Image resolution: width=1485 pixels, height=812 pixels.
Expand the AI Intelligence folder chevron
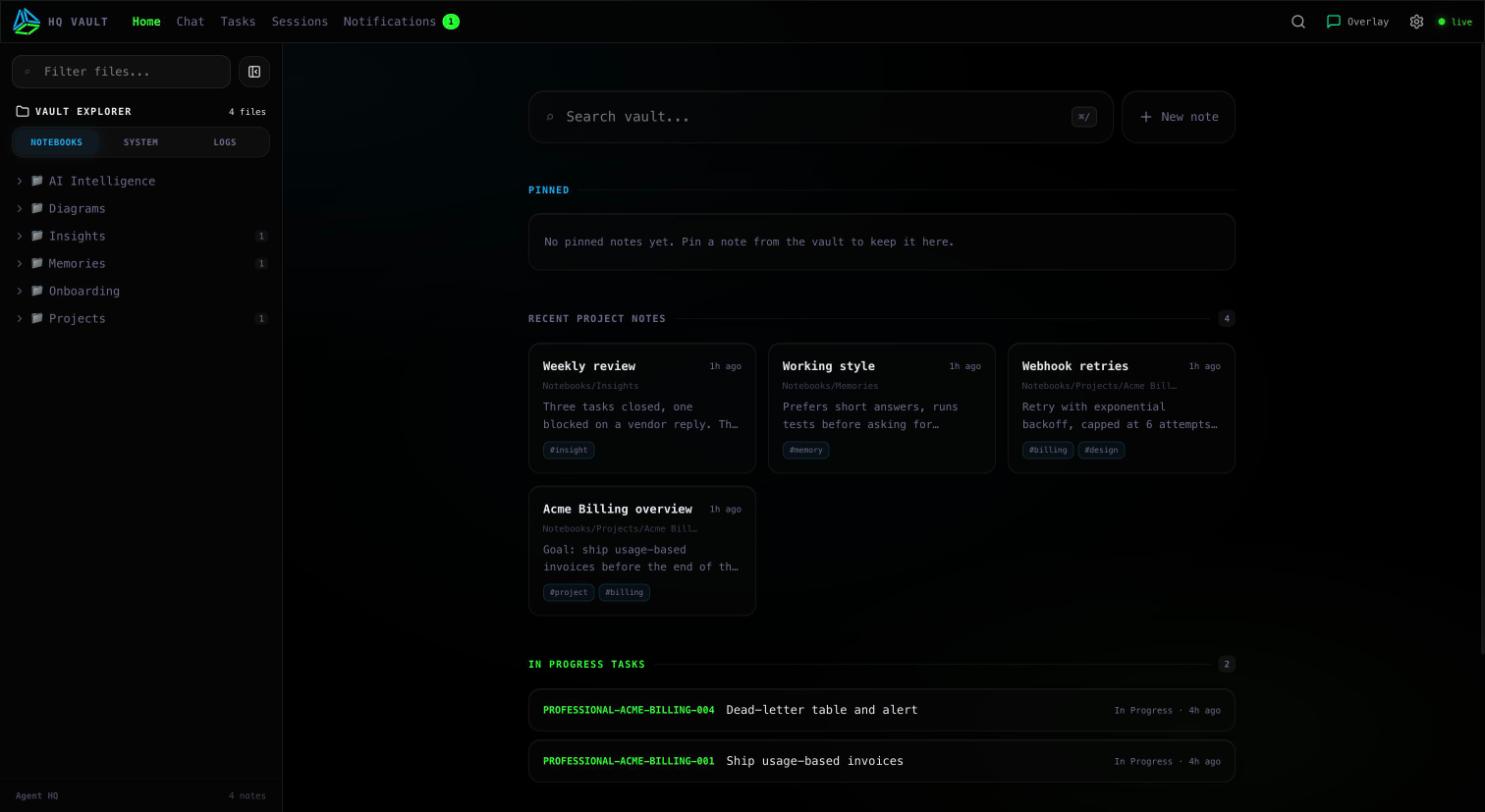coord(19,181)
